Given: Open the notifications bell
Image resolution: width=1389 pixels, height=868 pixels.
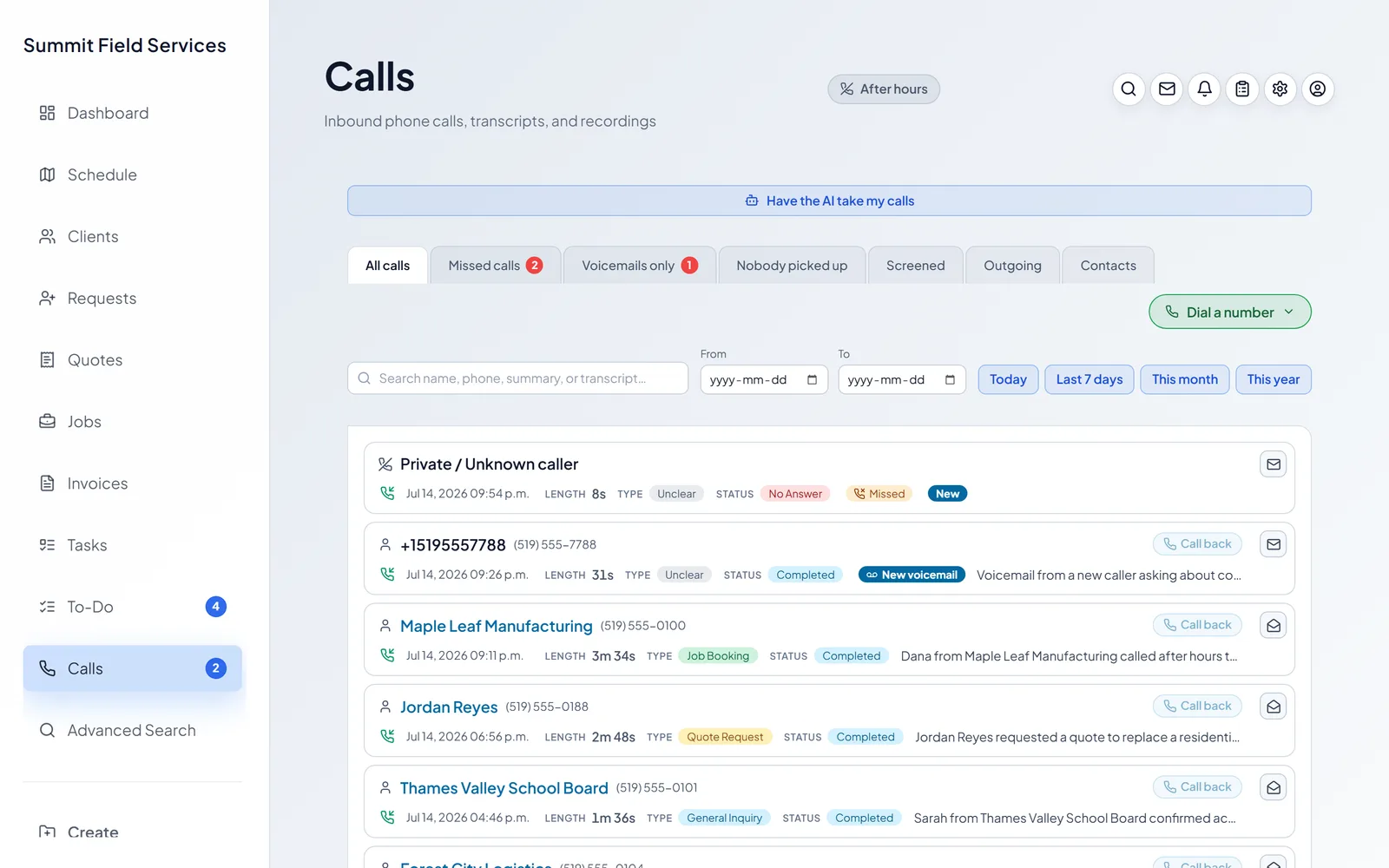Looking at the screenshot, I should 1204,89.
